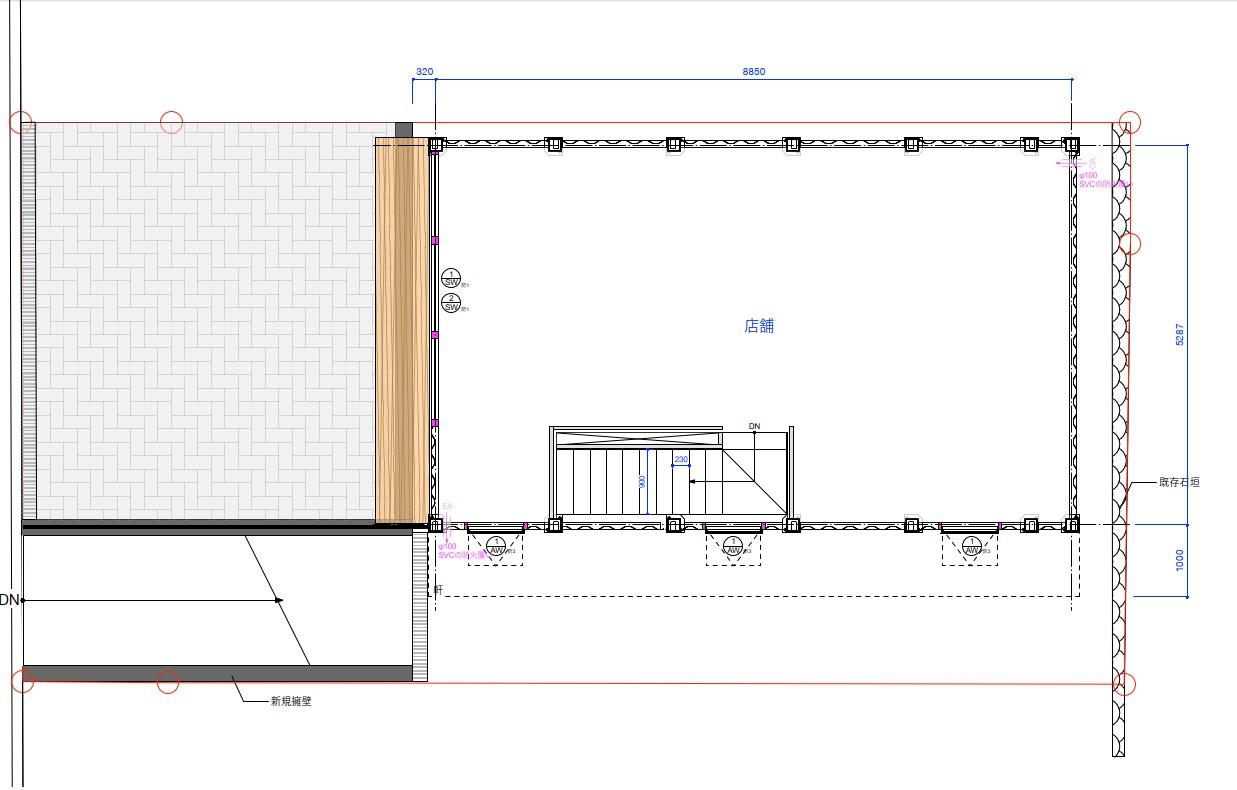Select the red circle at bottom-right site corner

[x=1125, y=684]
